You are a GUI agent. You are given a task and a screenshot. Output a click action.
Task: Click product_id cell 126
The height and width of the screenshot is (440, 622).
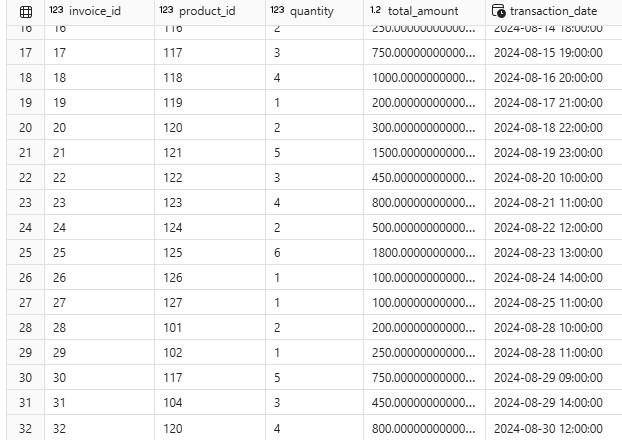coord(210,277)
